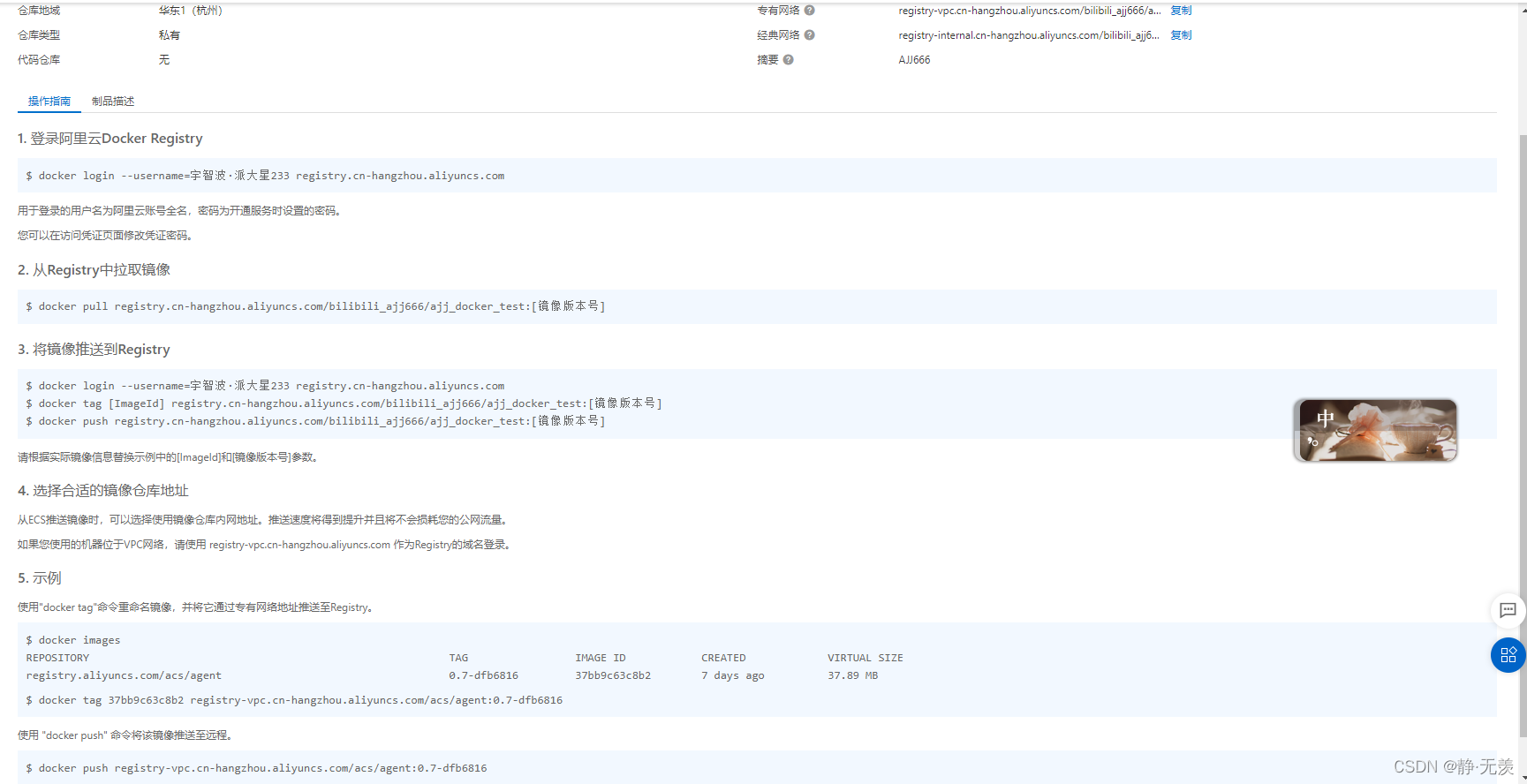Viewport: 1527px width, 784px height.
Task: Click the docker tag 37bb9c63c8b2 command line
Action: pyautogui.click(x=294, y=700)
